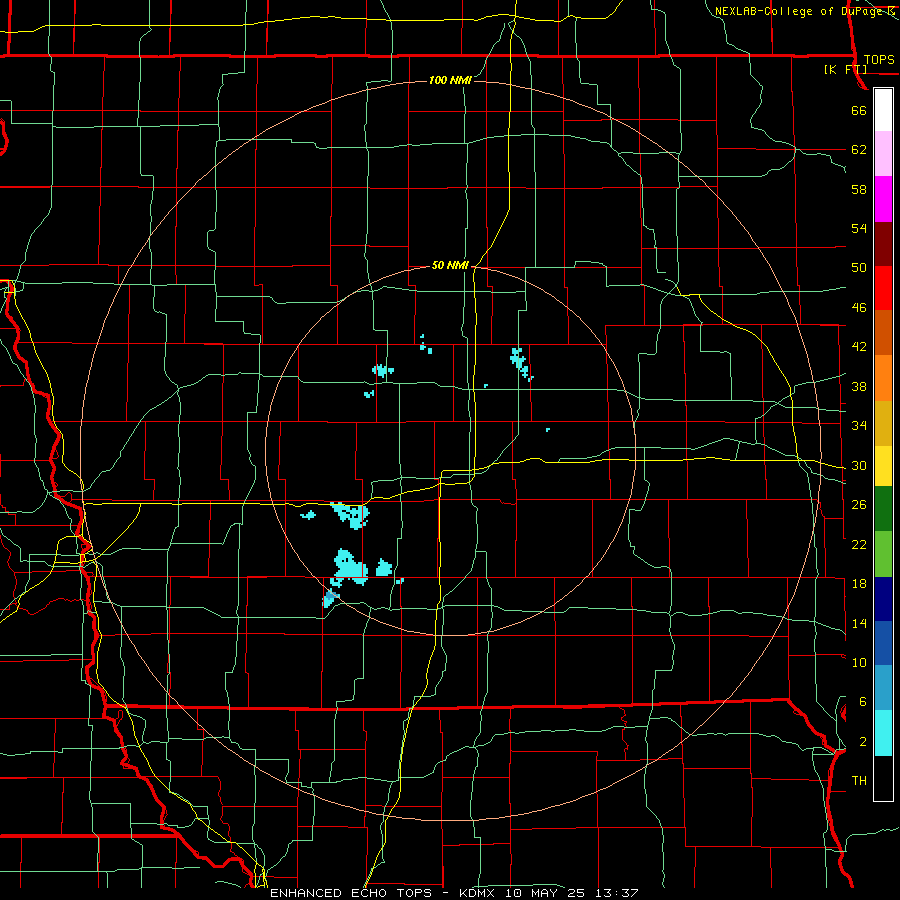
Task: Click legend value 50 beside color bar
Action: 859,268
